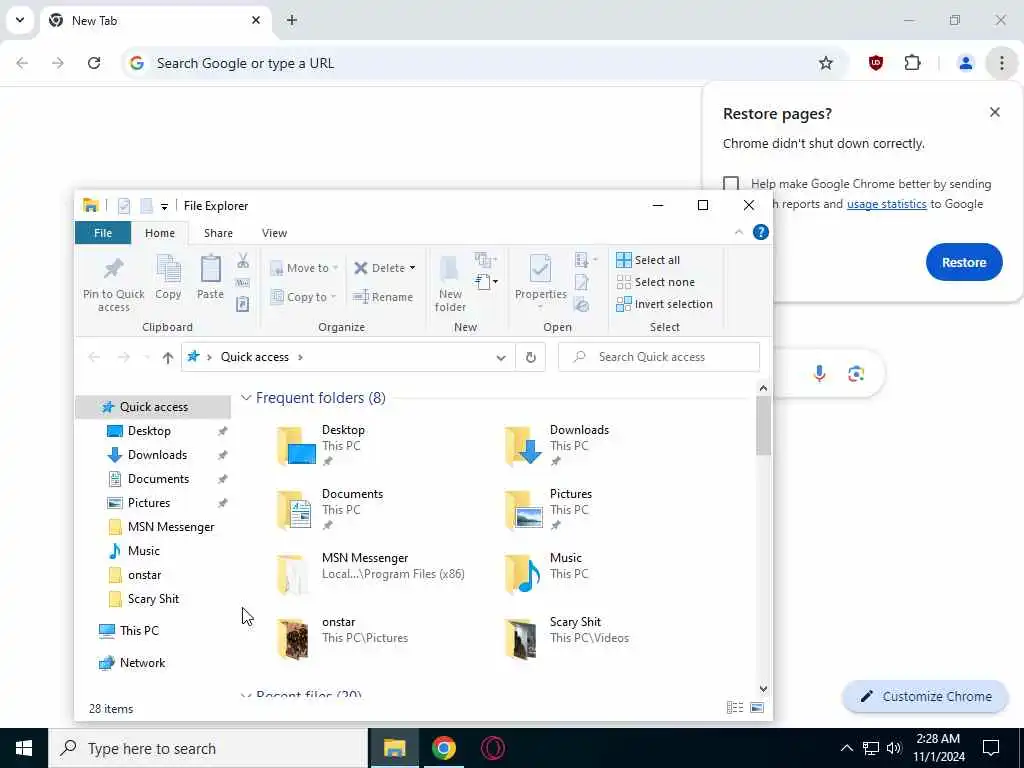Click the refresh button beside address bar
The image size is (1024, 768).
click(x=530, y=357)
